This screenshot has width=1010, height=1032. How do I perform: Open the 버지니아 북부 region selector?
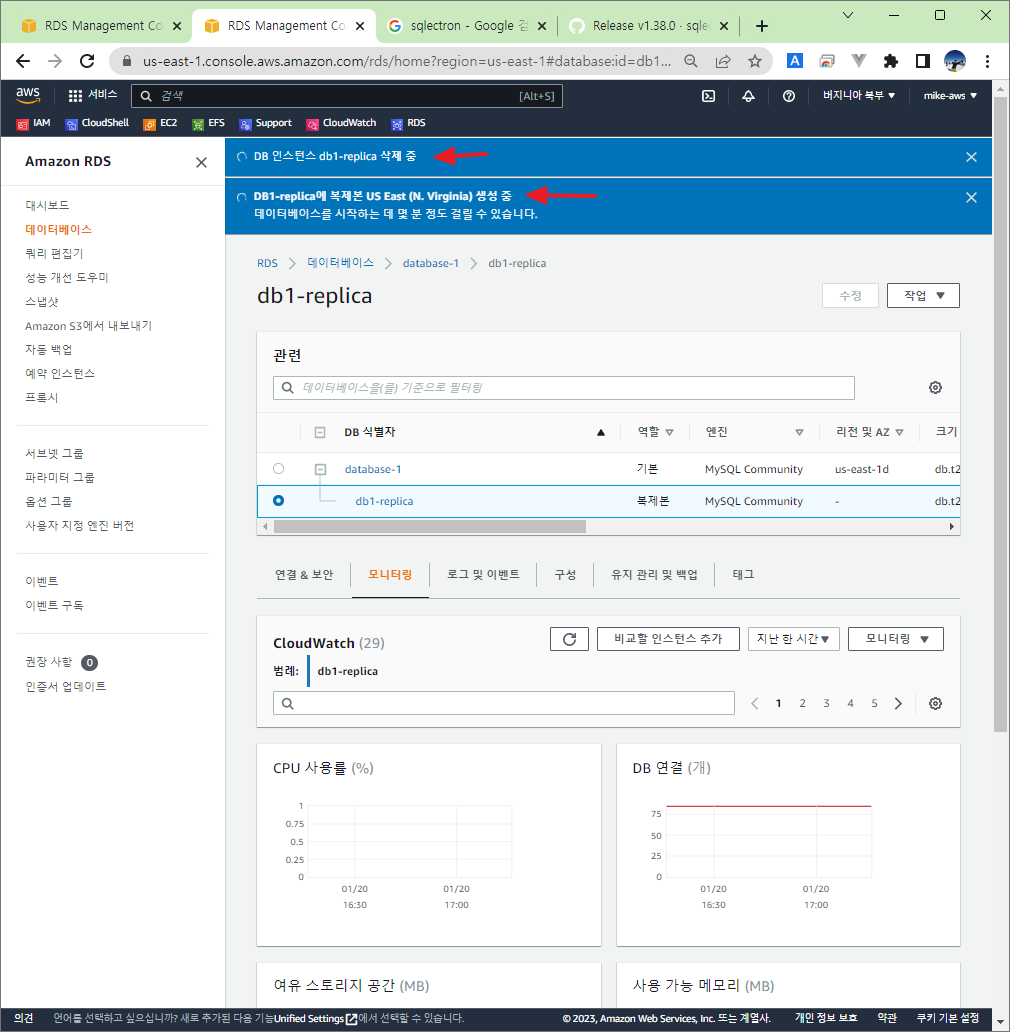coord(859,95)
